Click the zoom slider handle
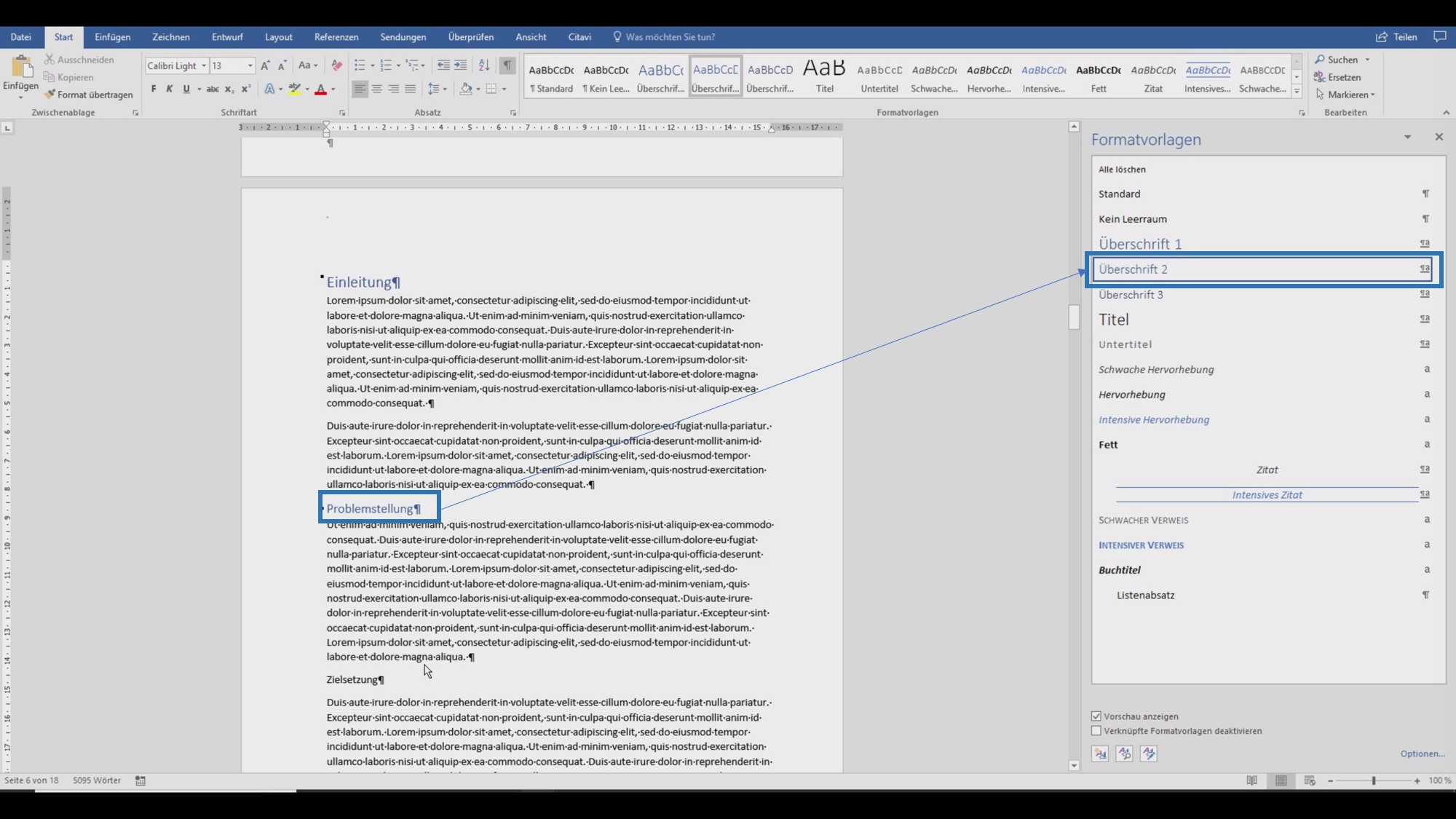This screenshot has height=819, width=1456. click(x=1374, y=780)
